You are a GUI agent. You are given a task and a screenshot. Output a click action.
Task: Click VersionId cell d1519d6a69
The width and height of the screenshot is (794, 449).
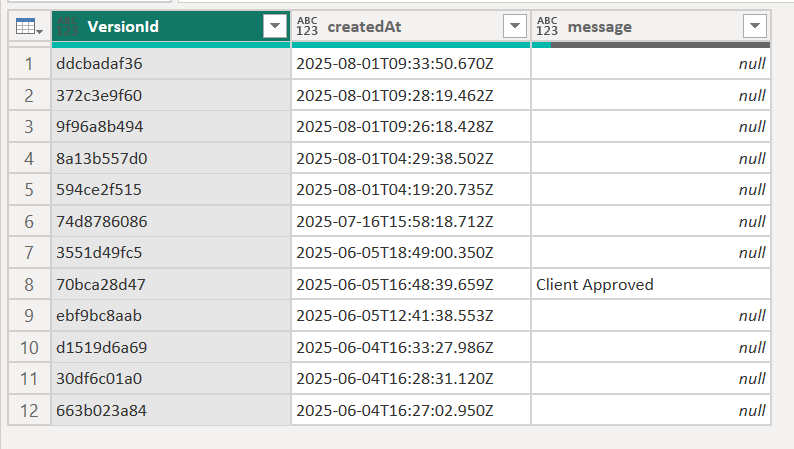coord(171,347)
